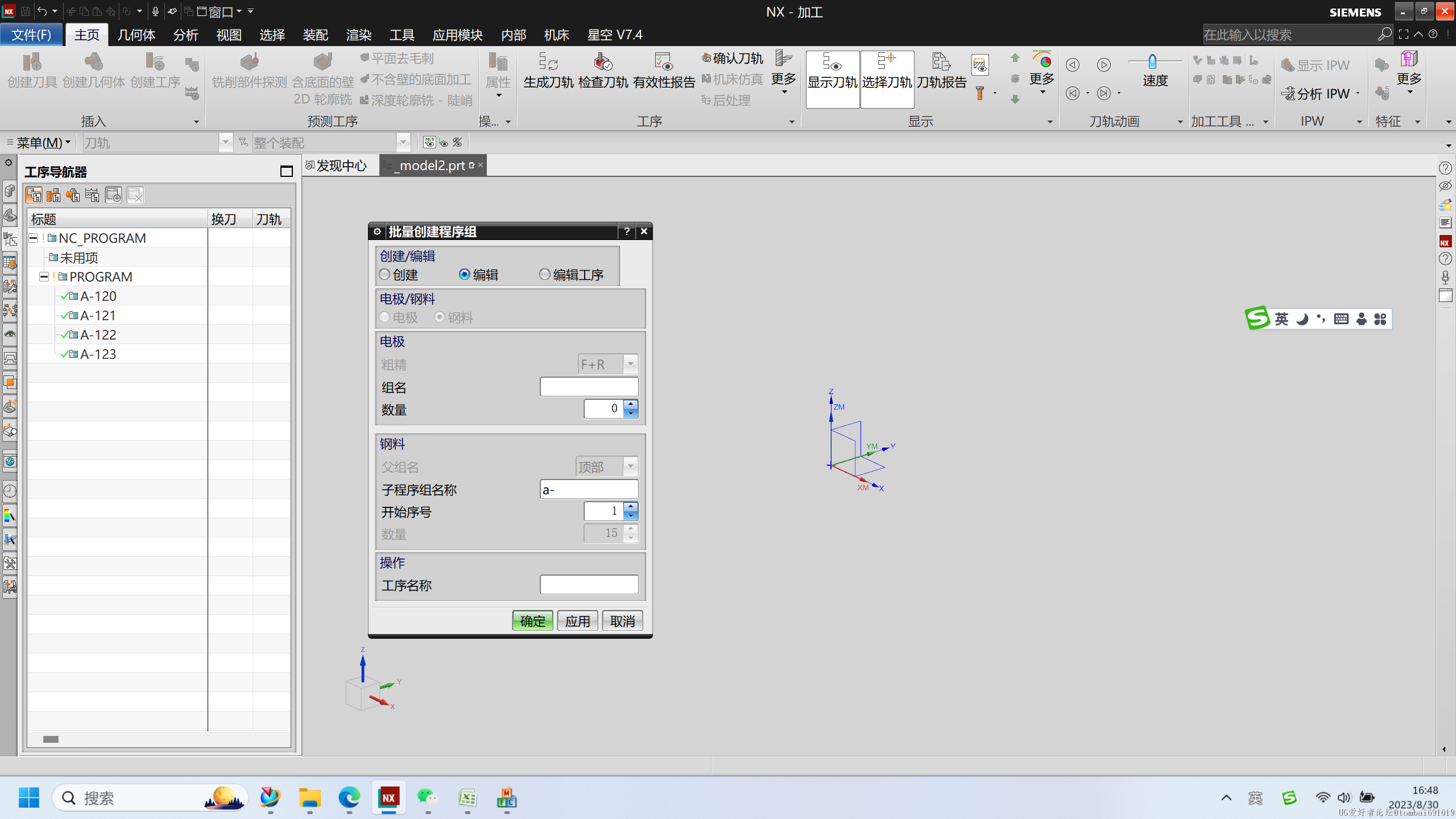The image size is (1456, 819).
Task: Select the 编辑工序 radio button
Action: pos(545,275)
